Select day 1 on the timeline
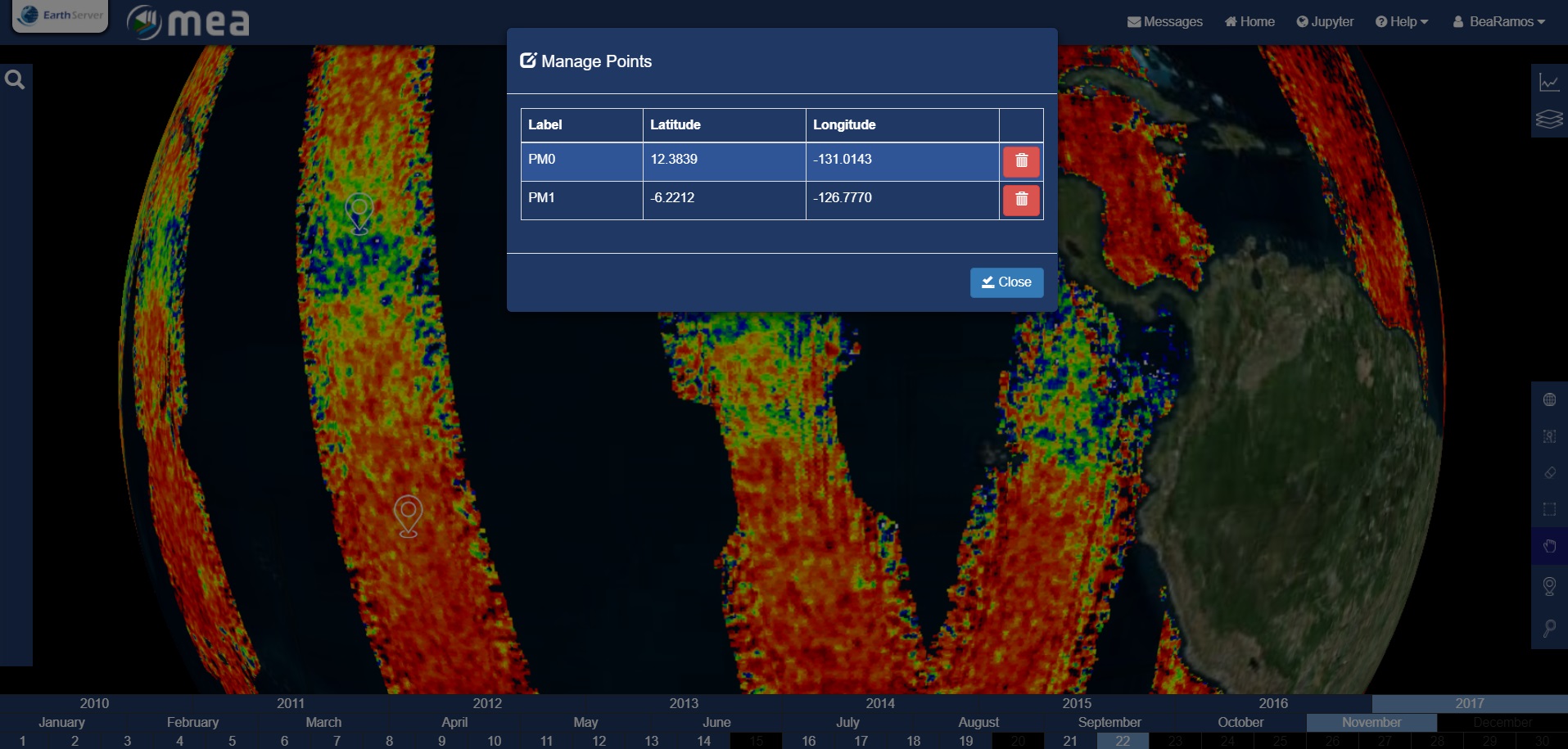The width and height of the screenshot is (1568, 749). click(x=22, y=741)
